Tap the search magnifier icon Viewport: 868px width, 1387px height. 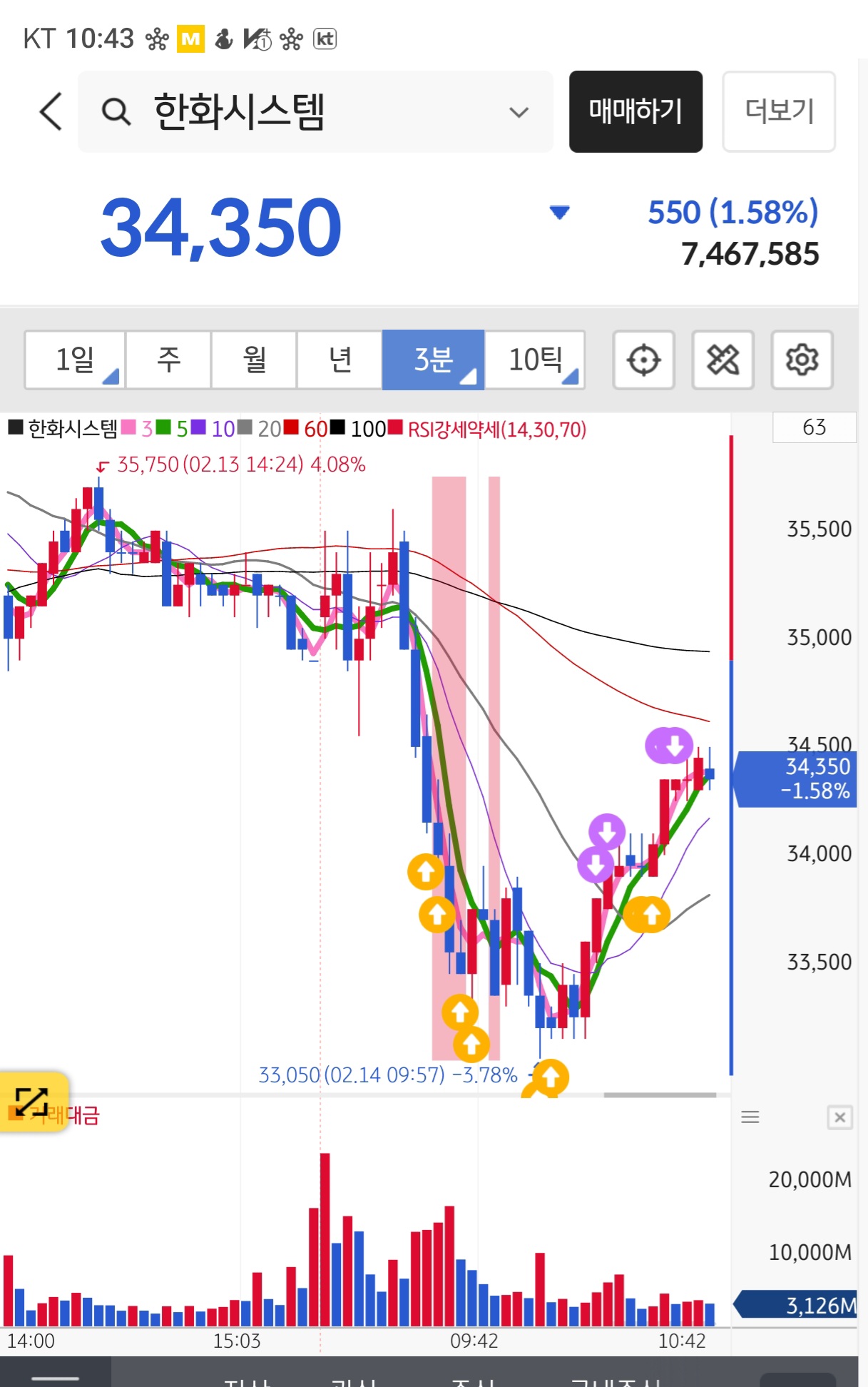tap(116, 112)
